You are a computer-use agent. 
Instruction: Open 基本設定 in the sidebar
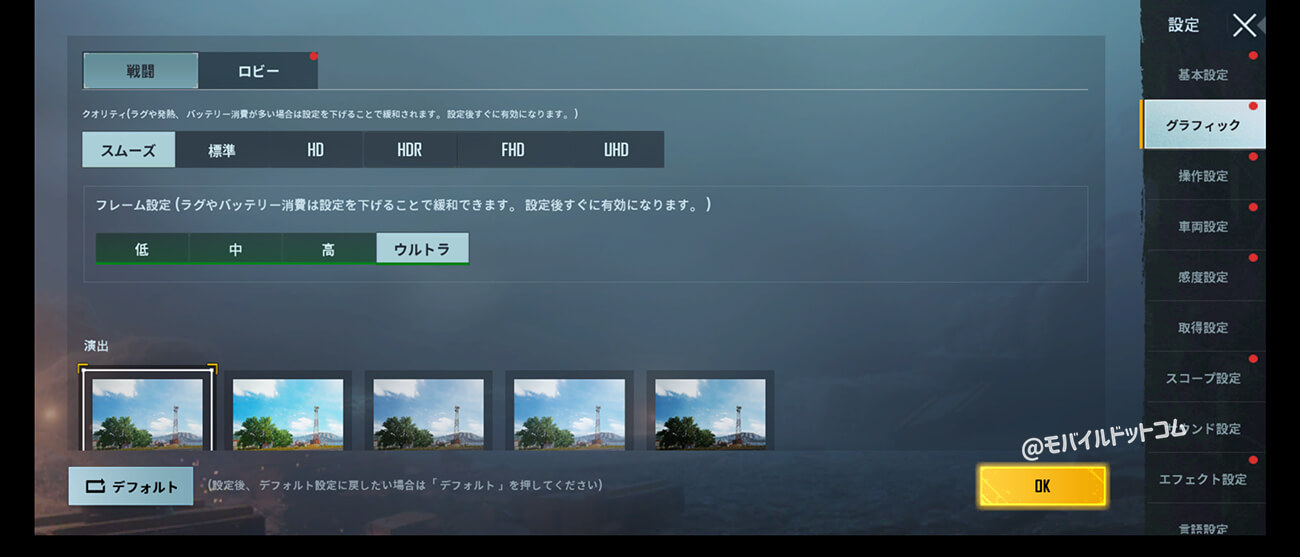point(1202,75)
